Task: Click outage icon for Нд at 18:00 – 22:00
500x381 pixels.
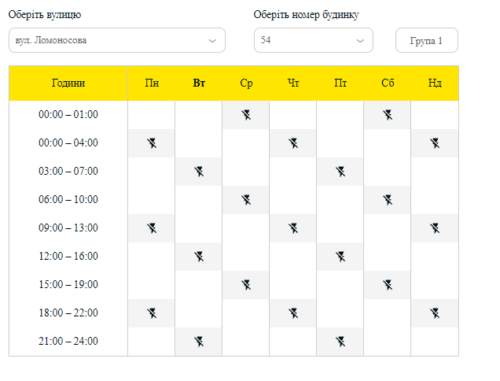Action: [x=435, y=313]
